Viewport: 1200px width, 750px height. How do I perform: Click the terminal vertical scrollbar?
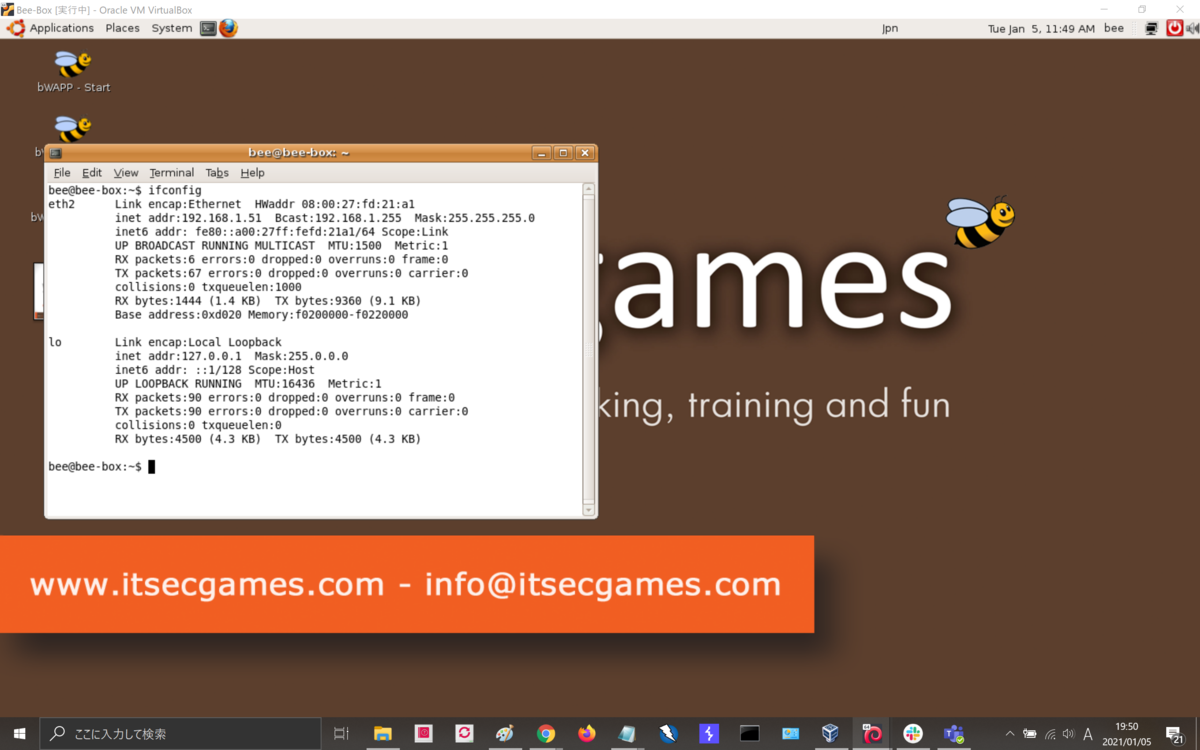[589, 349]
